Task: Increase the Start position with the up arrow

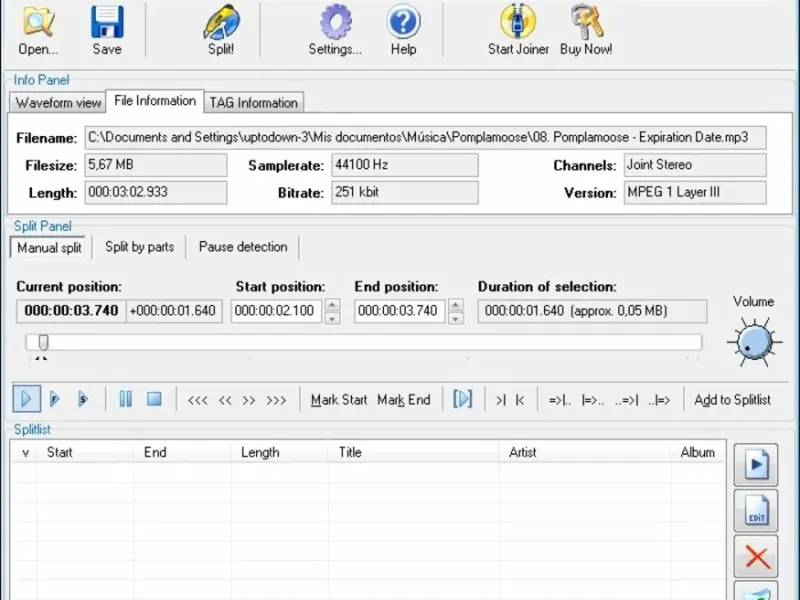Action: click(332, 305)
